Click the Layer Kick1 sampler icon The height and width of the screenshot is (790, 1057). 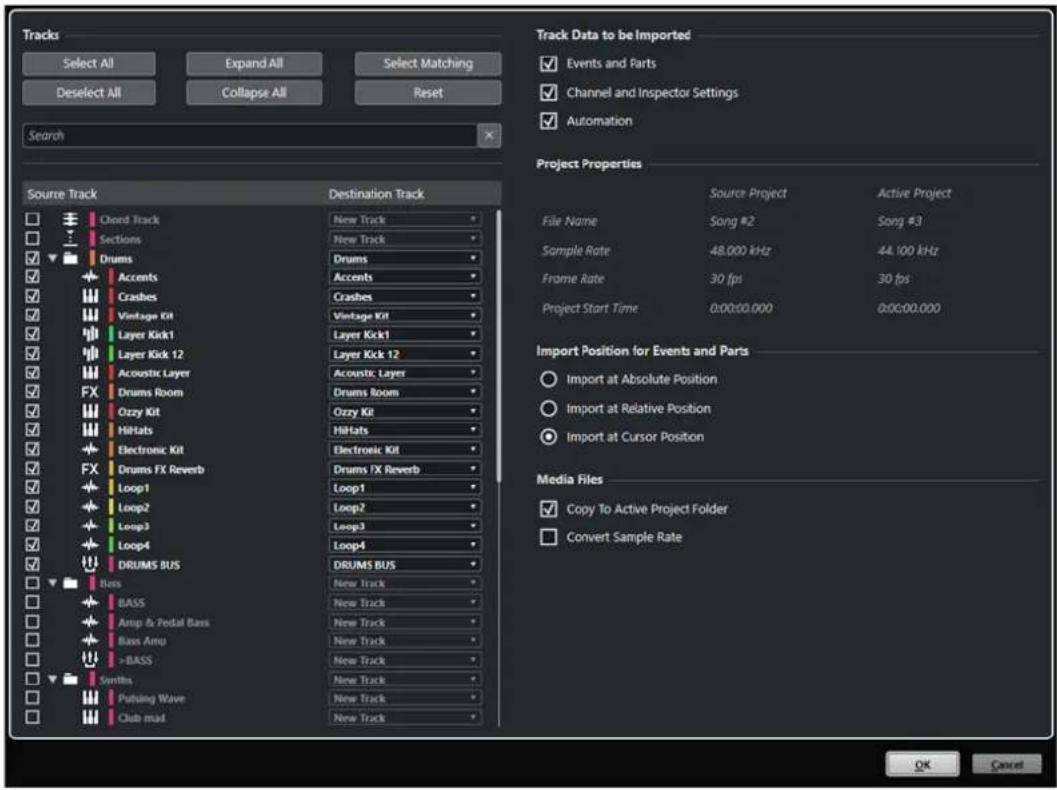(90, 334)
